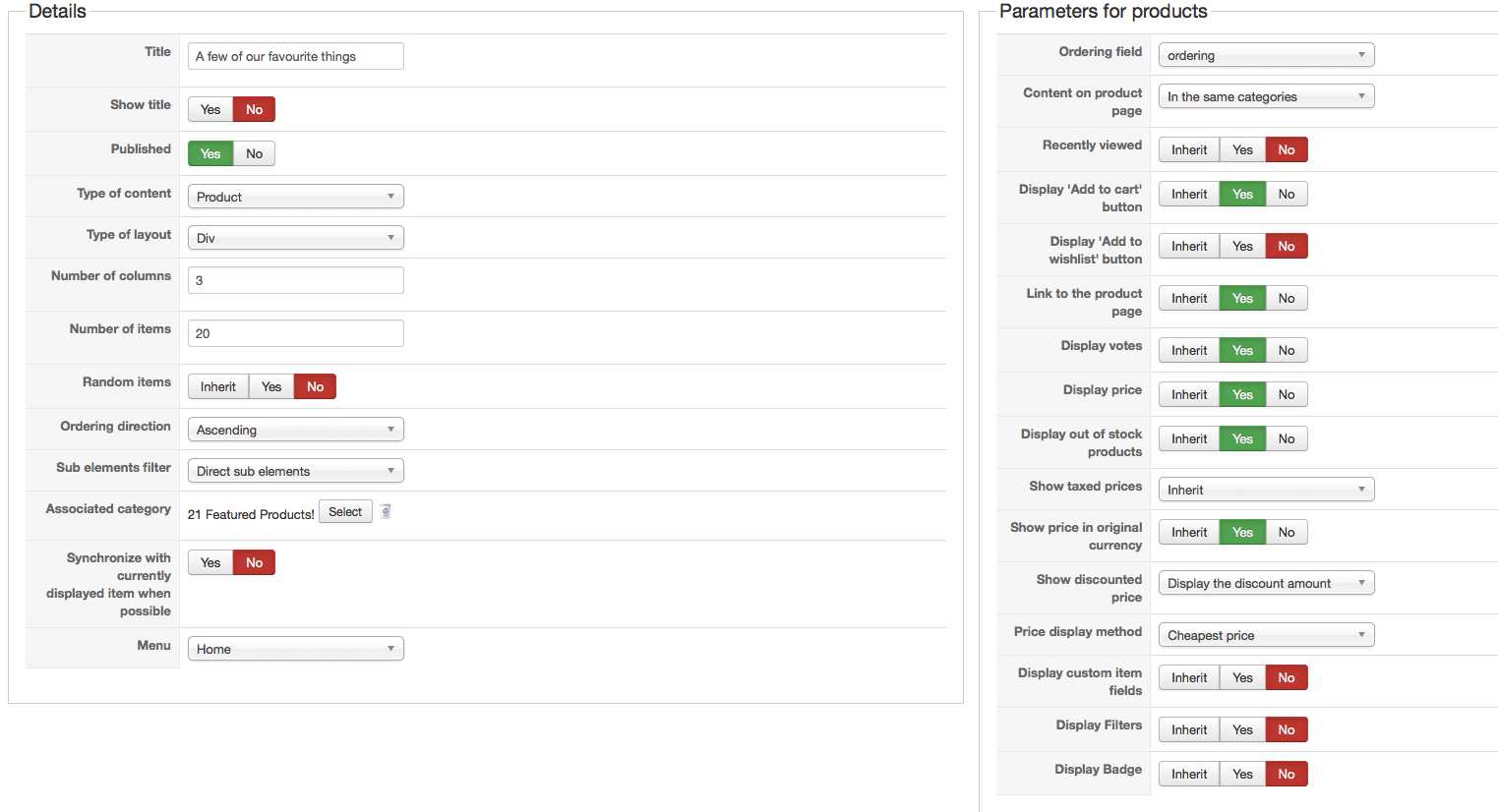Enable Recently viewed with Yes
This screenshot has height=812, width=1498.
1242,149
